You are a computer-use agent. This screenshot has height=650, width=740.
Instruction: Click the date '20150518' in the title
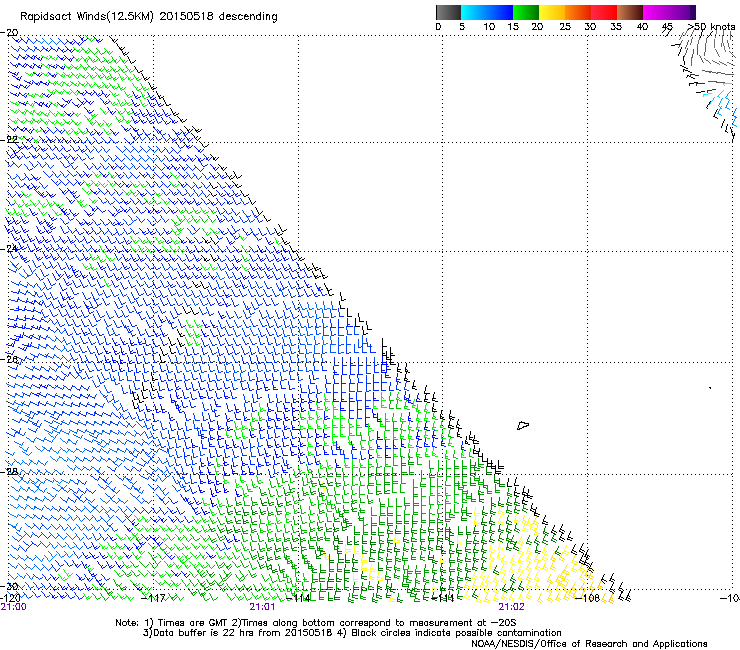coord(186,16)
